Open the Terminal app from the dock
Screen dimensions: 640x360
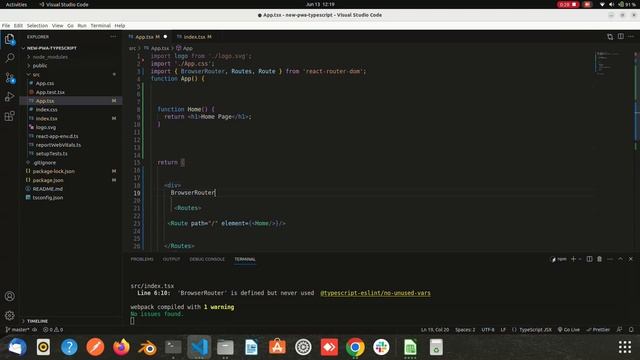(x=173, y=347)
